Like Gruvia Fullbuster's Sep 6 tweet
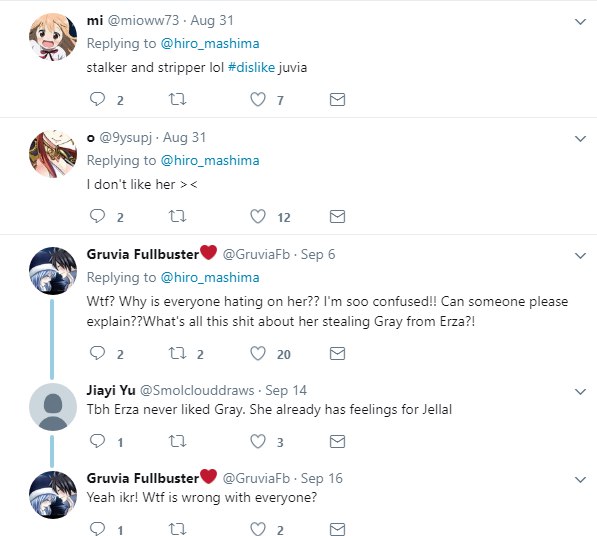597x536 pixels. click(258, 353)
